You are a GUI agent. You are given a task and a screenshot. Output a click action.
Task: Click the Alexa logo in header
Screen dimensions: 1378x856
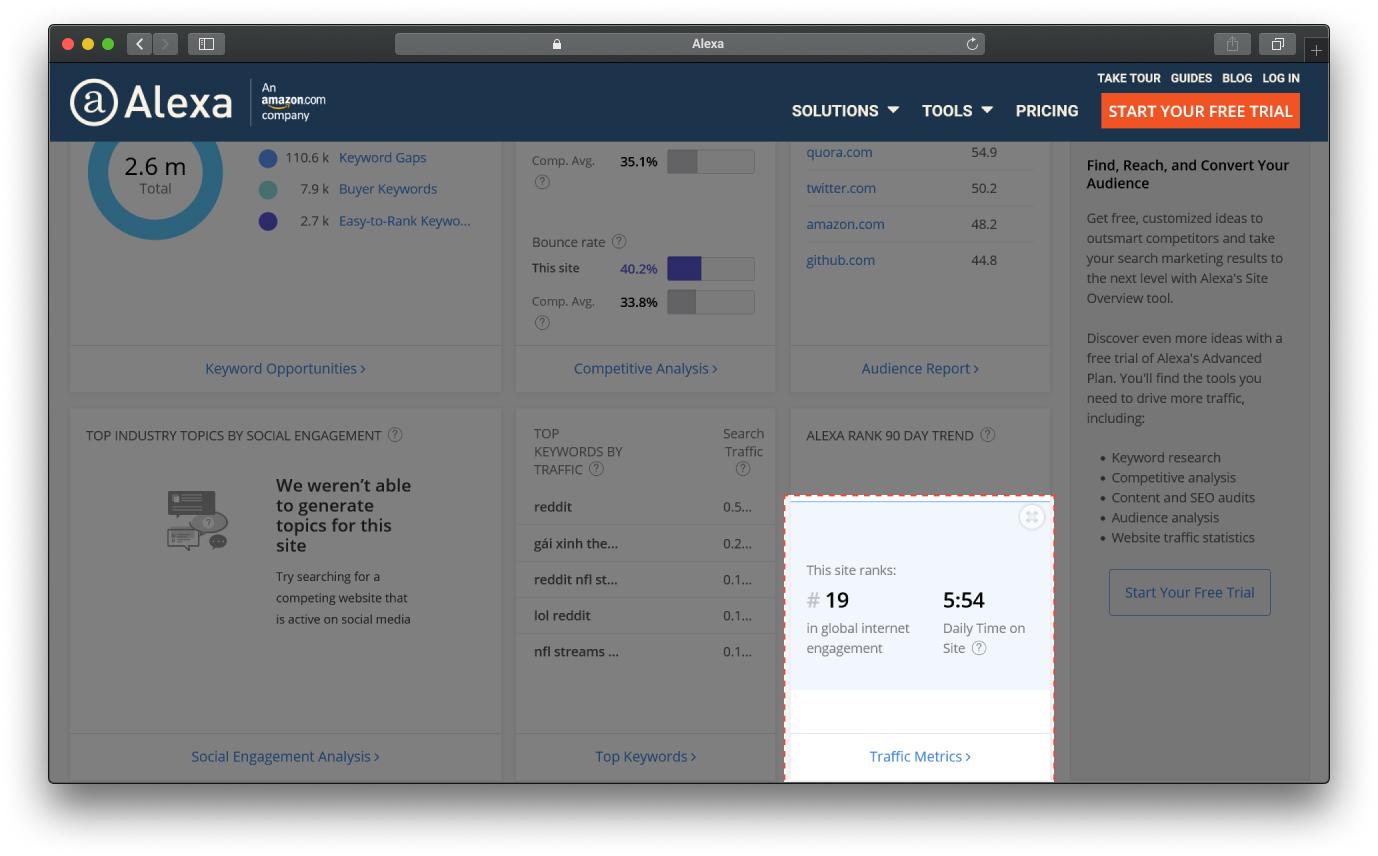[x=151, y=102]
